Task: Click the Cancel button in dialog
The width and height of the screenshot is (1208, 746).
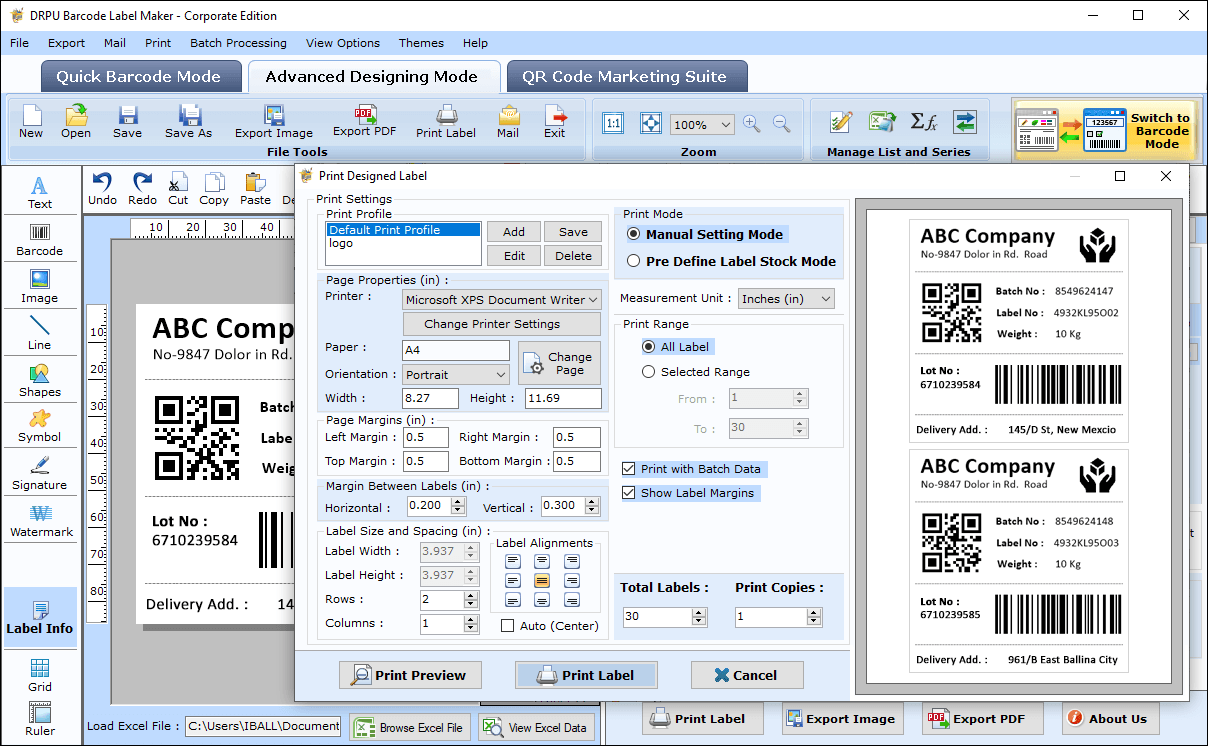Action: (x=747, y=675)
